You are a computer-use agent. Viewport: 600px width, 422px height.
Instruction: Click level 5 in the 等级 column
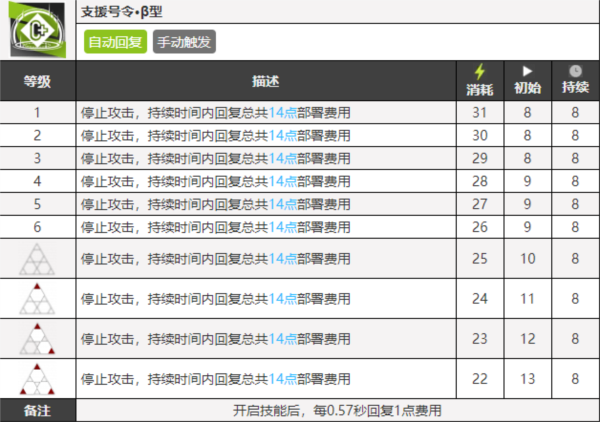point(37,204)
